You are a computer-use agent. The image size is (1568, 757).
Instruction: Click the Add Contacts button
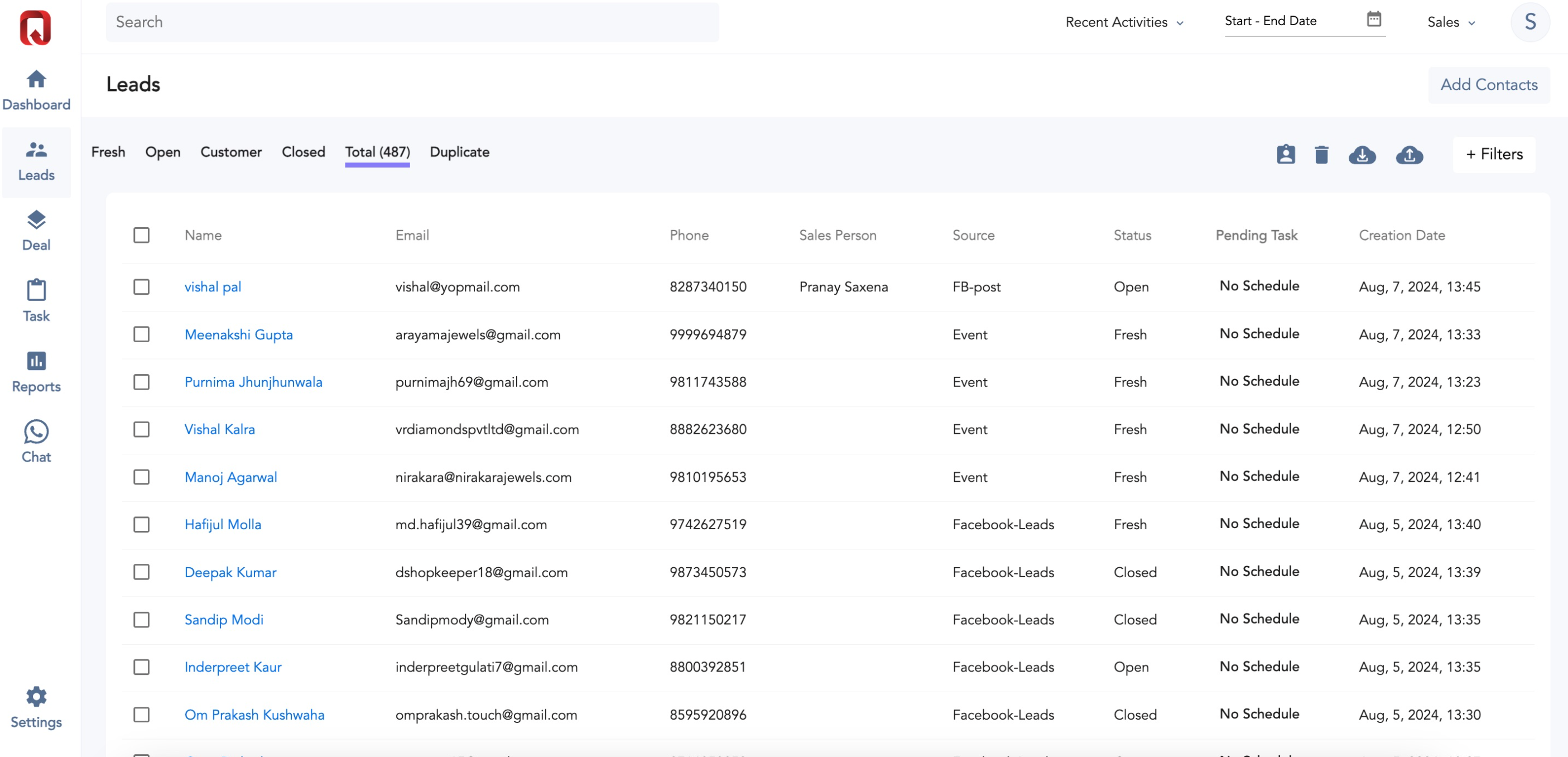click(1489, 85)
